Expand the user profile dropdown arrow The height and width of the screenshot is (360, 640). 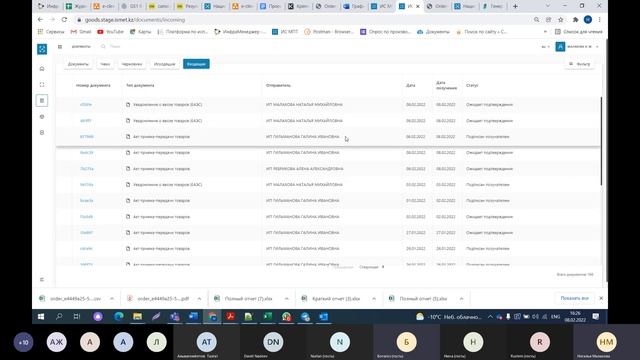(598, 47)
